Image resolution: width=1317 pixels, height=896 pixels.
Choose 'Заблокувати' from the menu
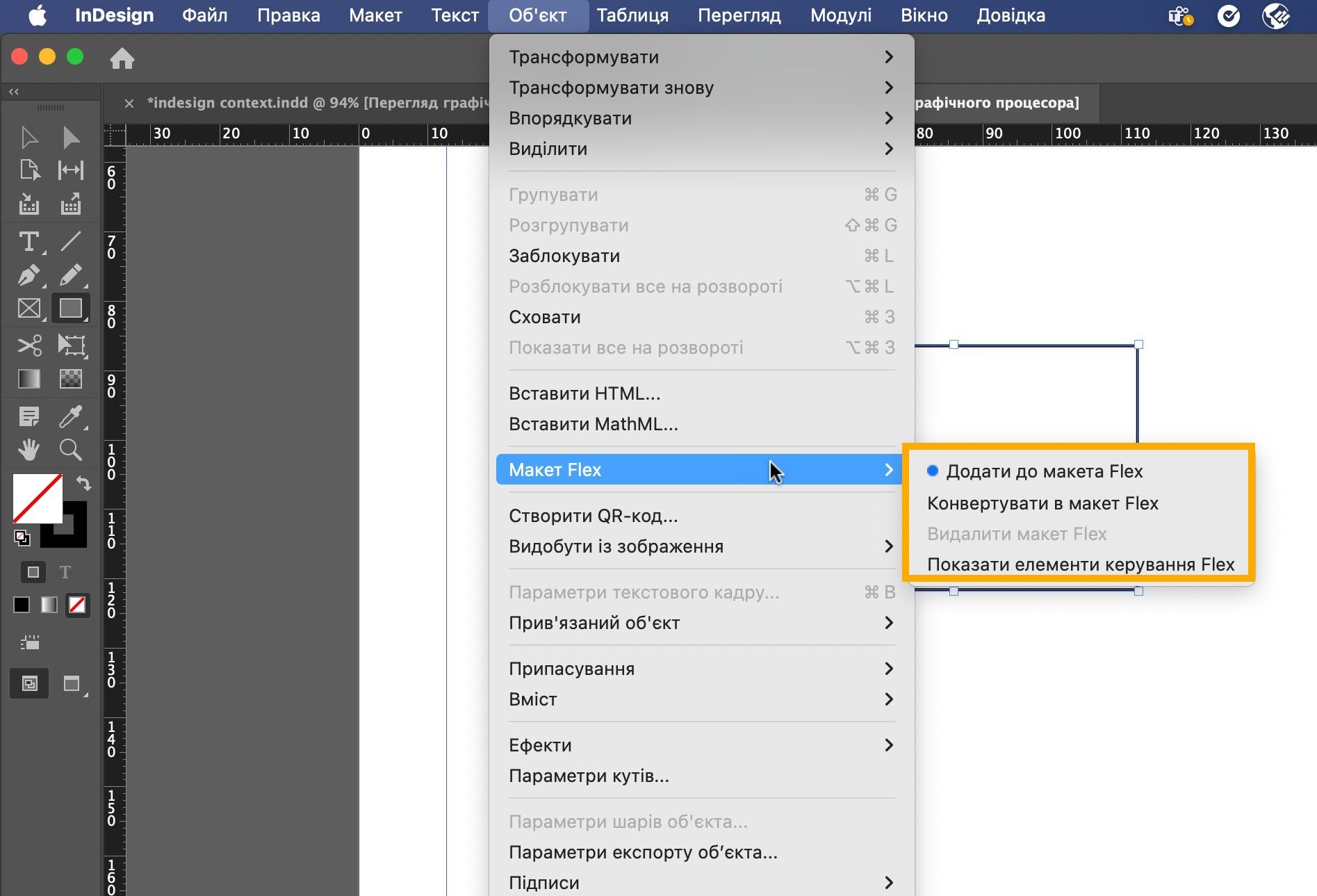(x=701, y=256)
